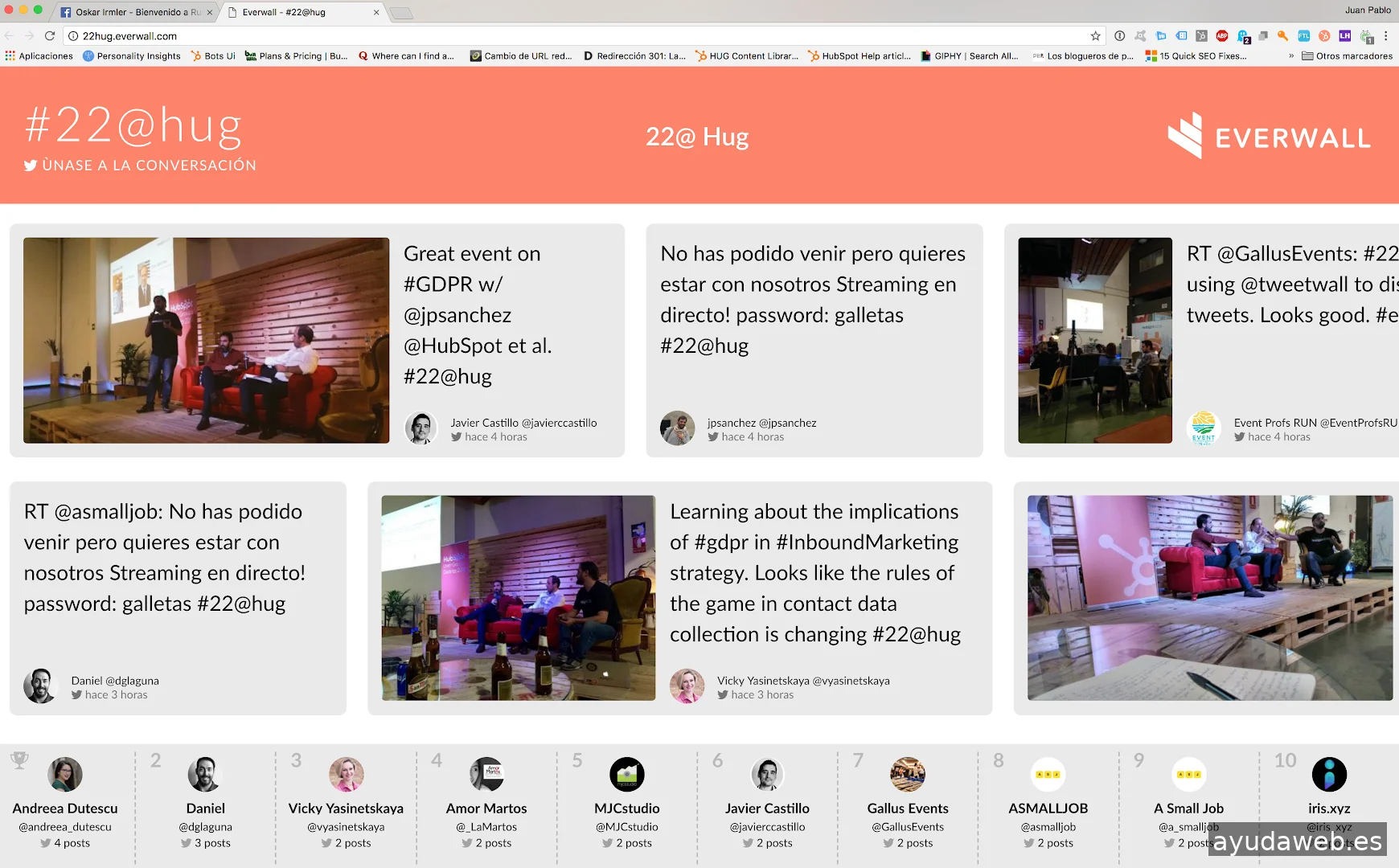Open the purple LH extension
Screen dimensions: 1399x868
tap(1344, 35)
